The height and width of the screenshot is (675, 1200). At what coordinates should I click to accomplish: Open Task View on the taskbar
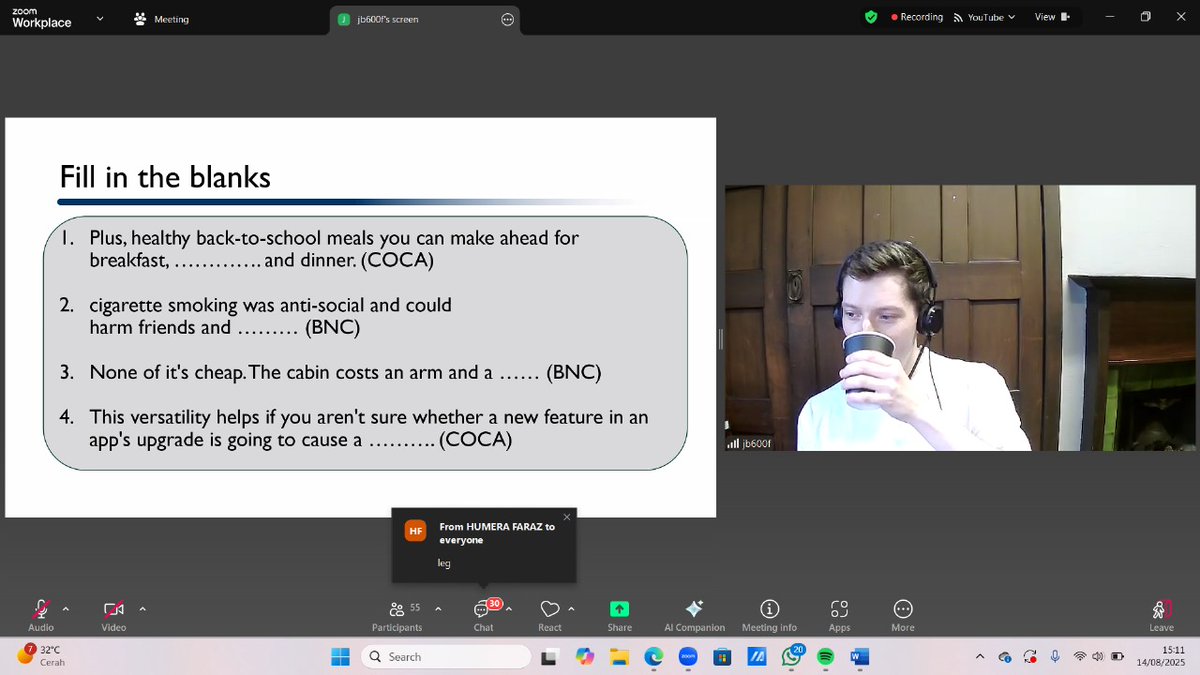[x=549, y=657]
